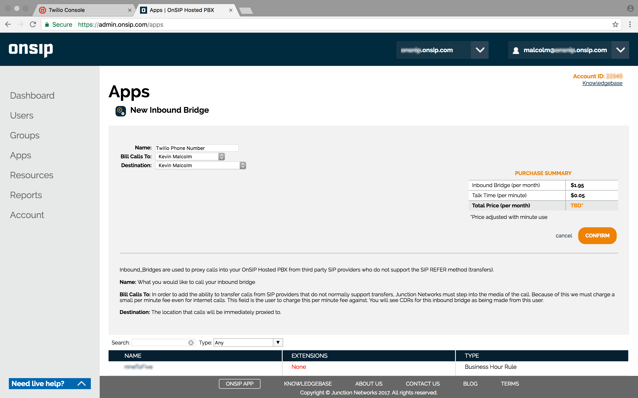
Task: Click Business Hour Rule type cell
Action: point(490,367)
